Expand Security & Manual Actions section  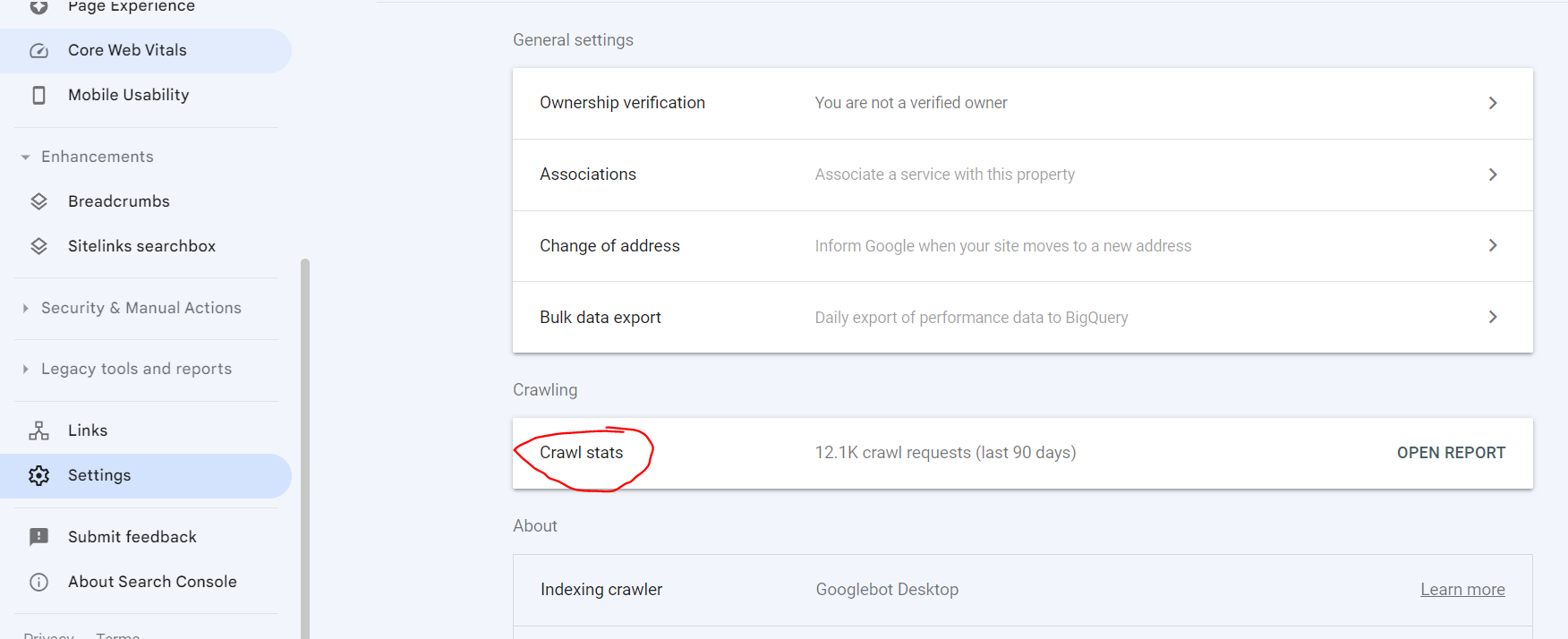25,308
